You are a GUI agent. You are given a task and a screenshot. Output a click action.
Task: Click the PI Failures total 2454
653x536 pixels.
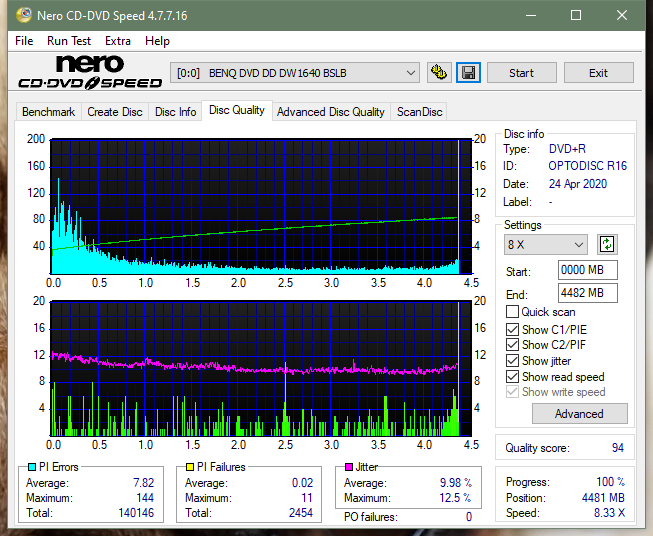tap(301, 513)
